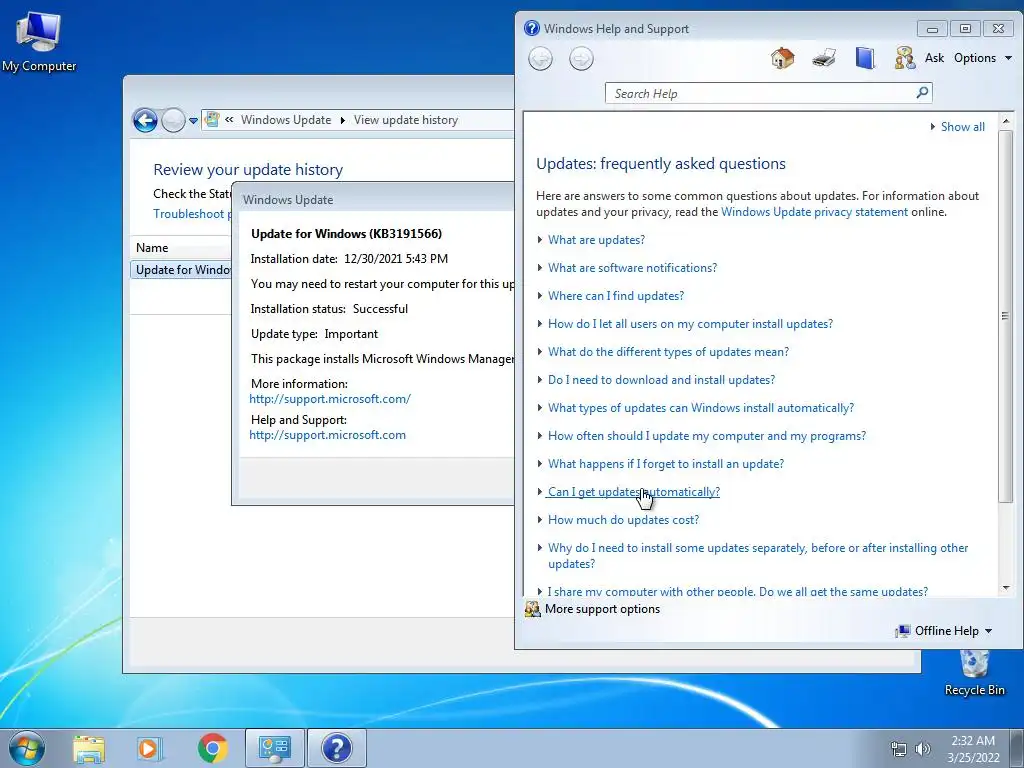Open 'Can I get updates automatically?' link
This screenshot has height=768, width=1024.
pyautogui.click(x=633, y=492)
